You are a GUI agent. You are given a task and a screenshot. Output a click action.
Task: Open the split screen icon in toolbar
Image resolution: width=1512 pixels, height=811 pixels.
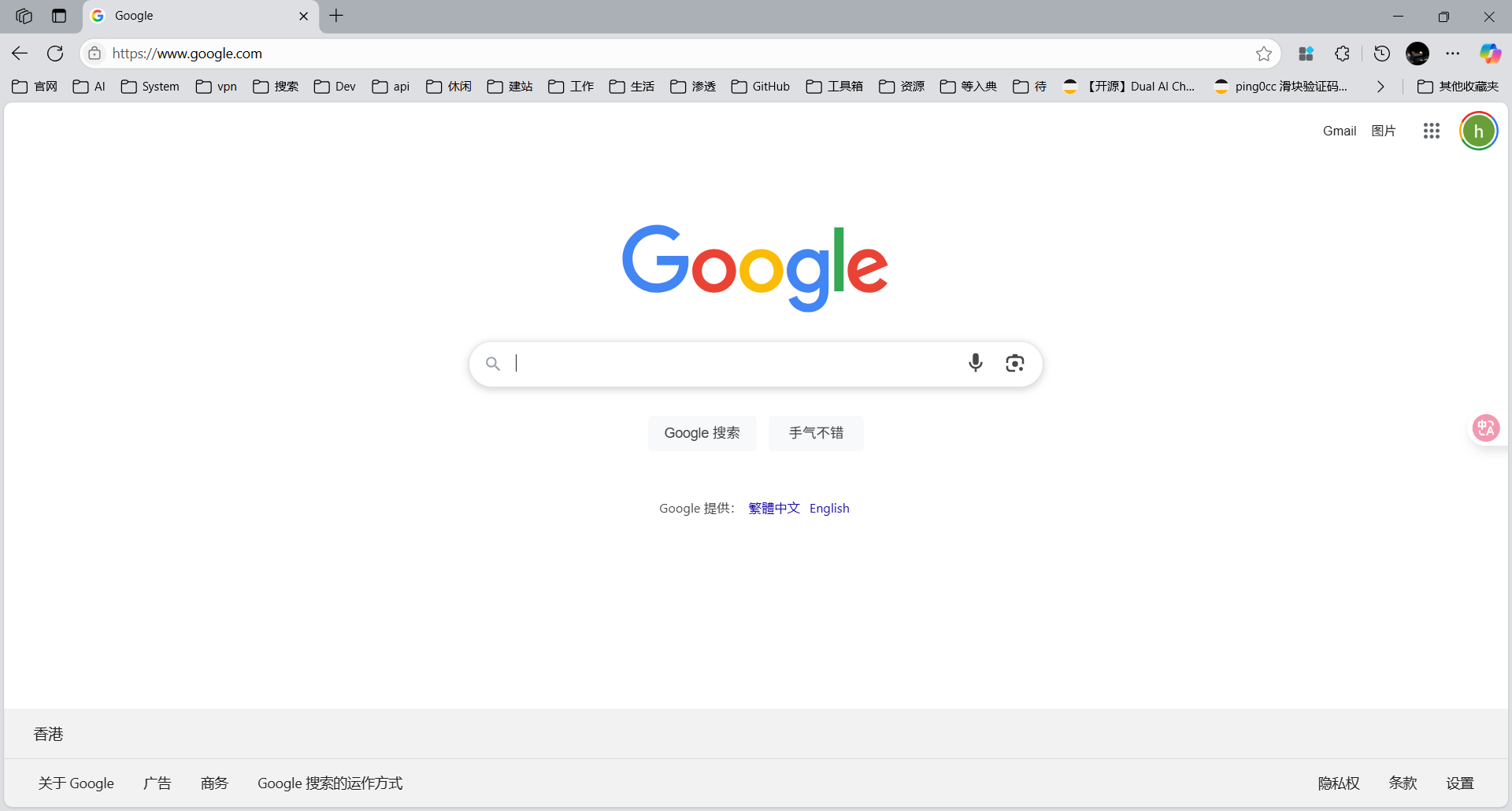(x=1306, y=54)
